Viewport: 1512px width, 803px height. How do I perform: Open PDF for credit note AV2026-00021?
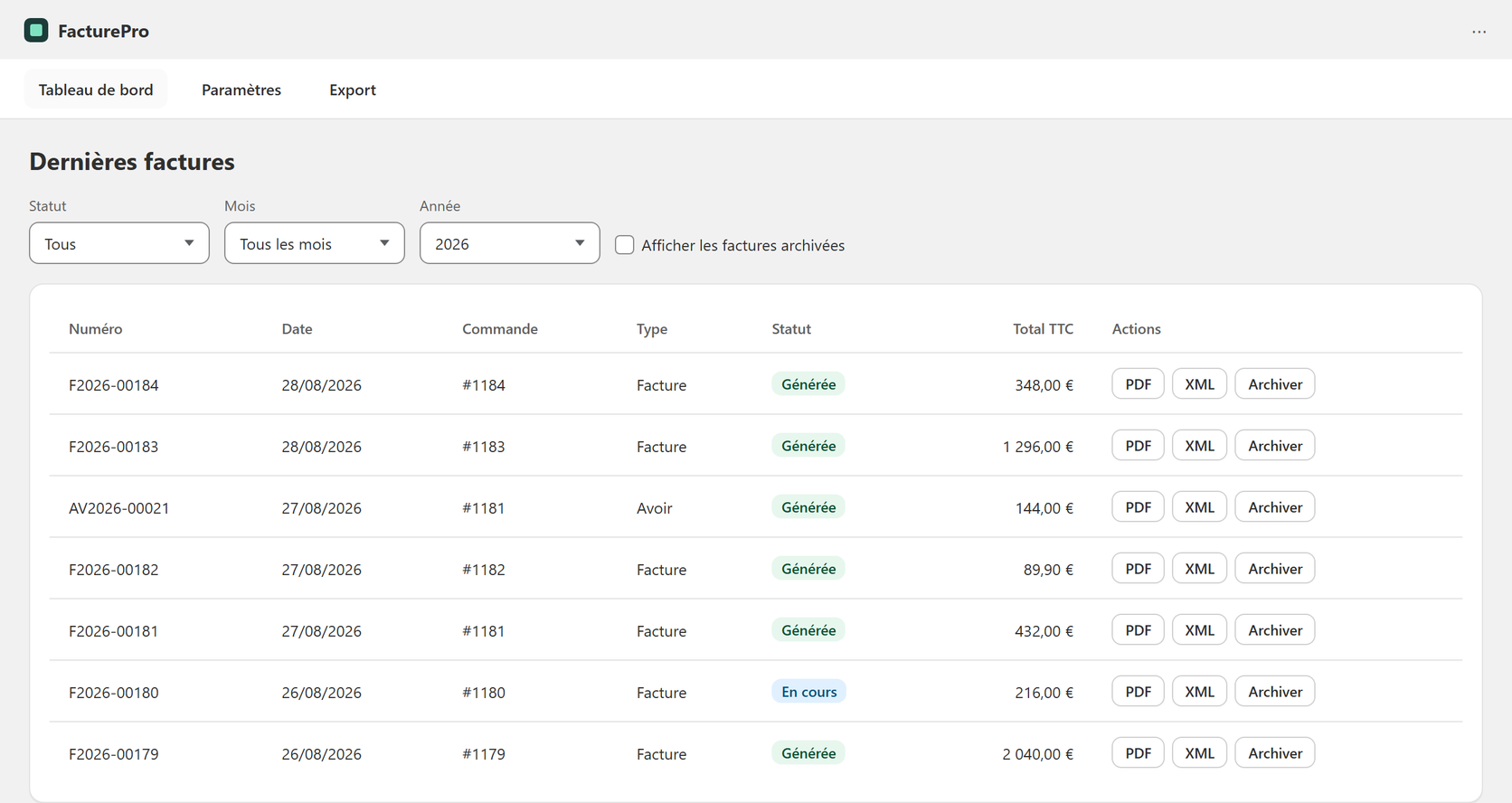pyautogui.click(x=1139, y=507)
